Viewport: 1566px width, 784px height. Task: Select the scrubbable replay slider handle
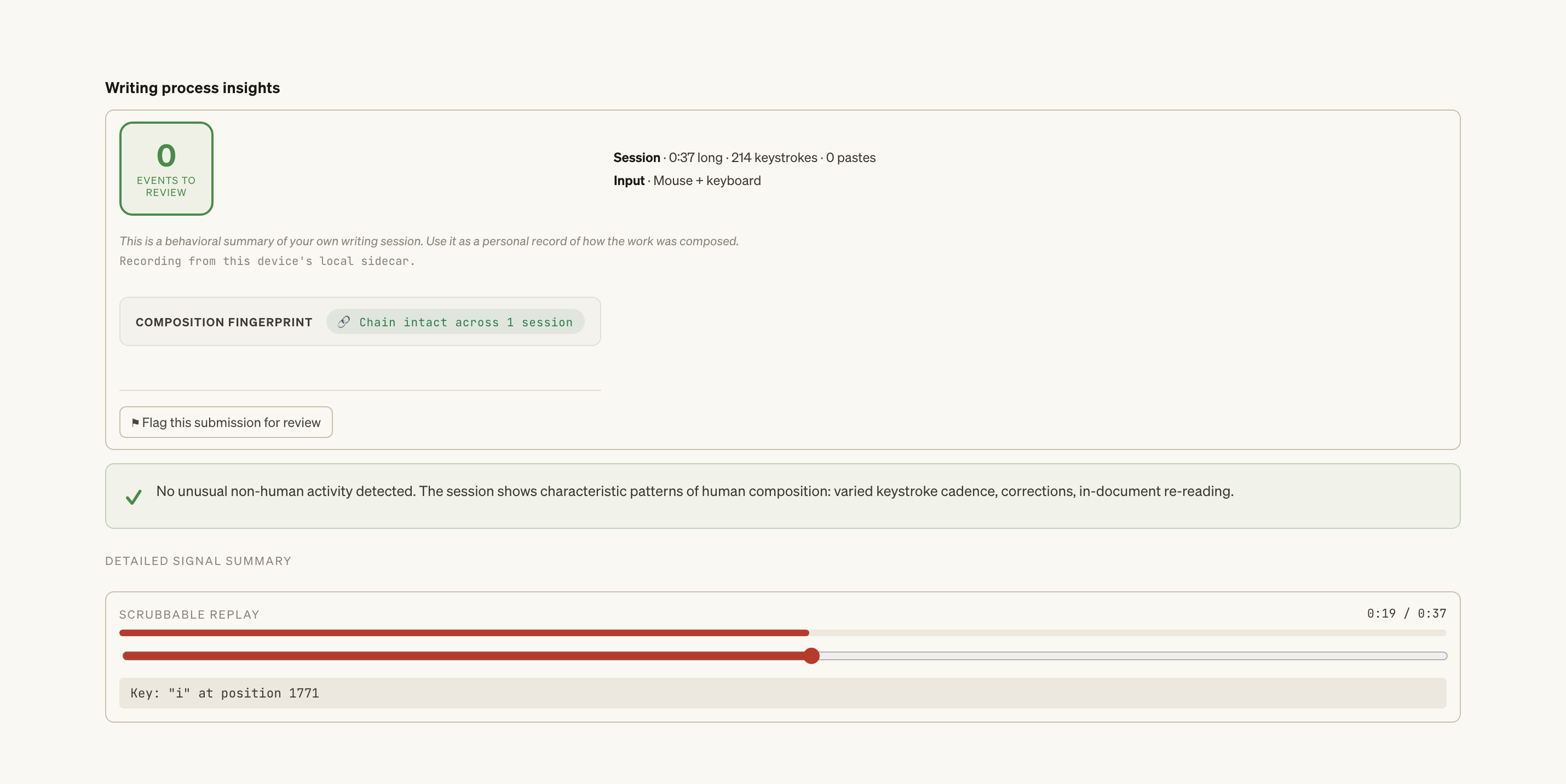[811, 656]
